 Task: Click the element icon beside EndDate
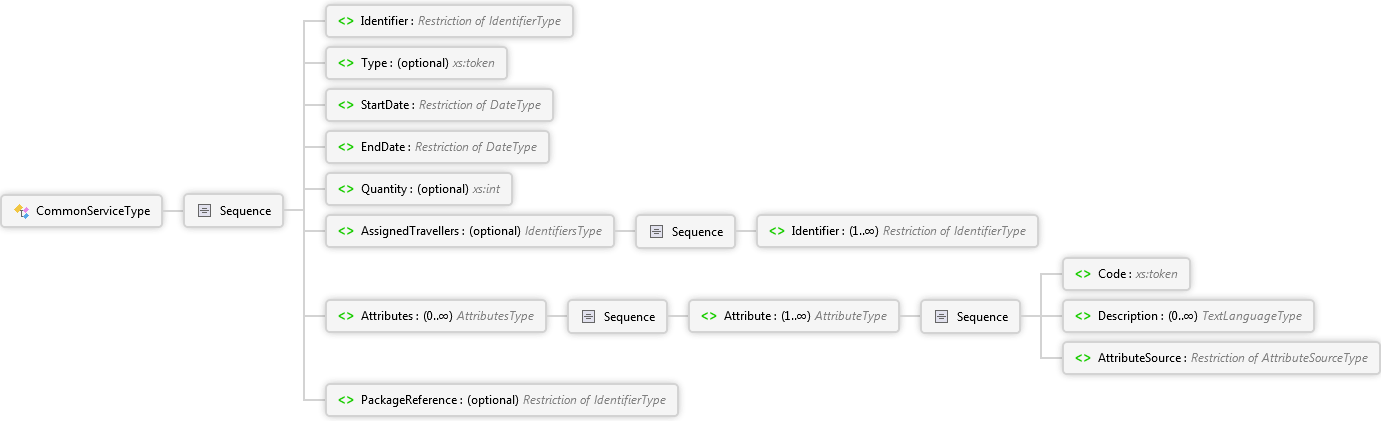pos(345,147)
